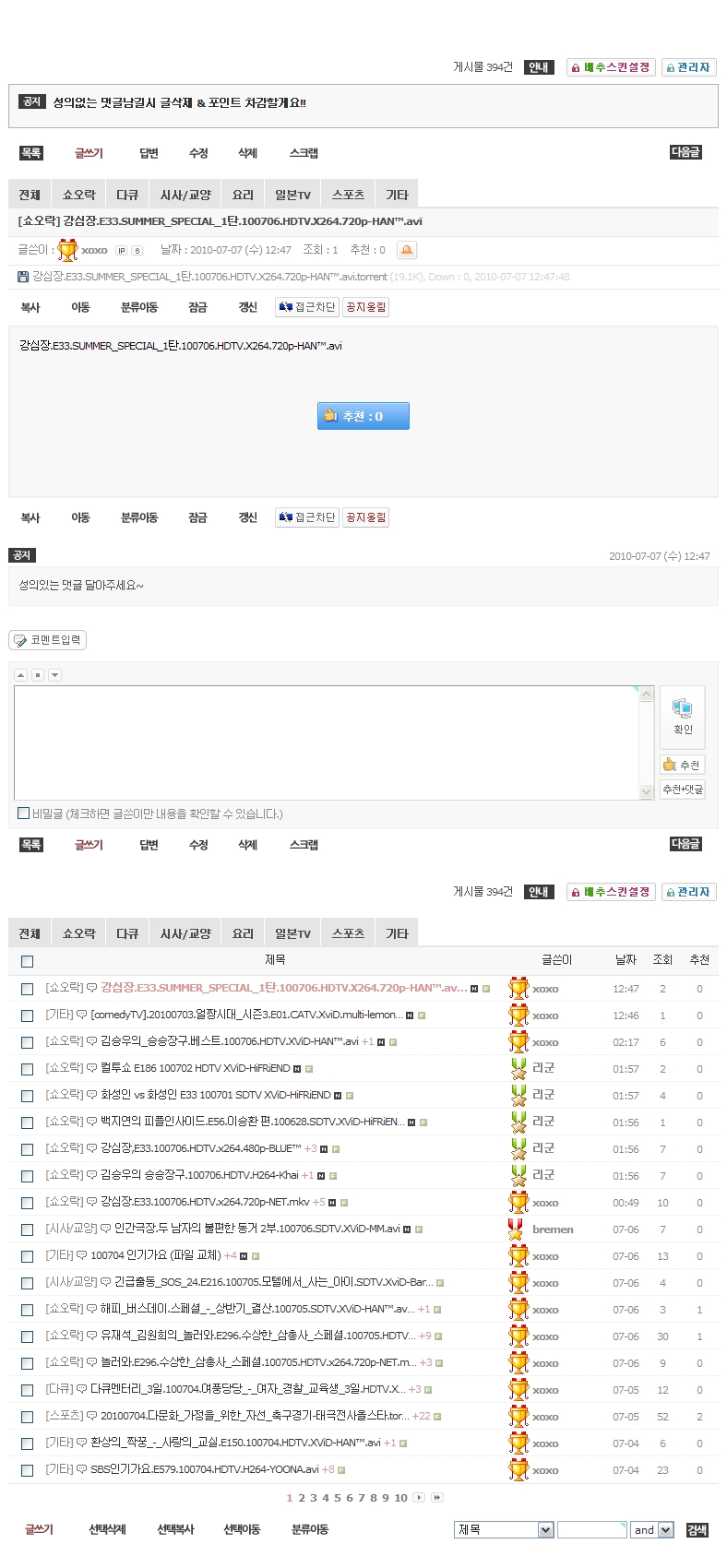Click the lock icon 추스킨설정 button above the notice
Screen dimensions: 727x1568
click(x=611, y=67)
